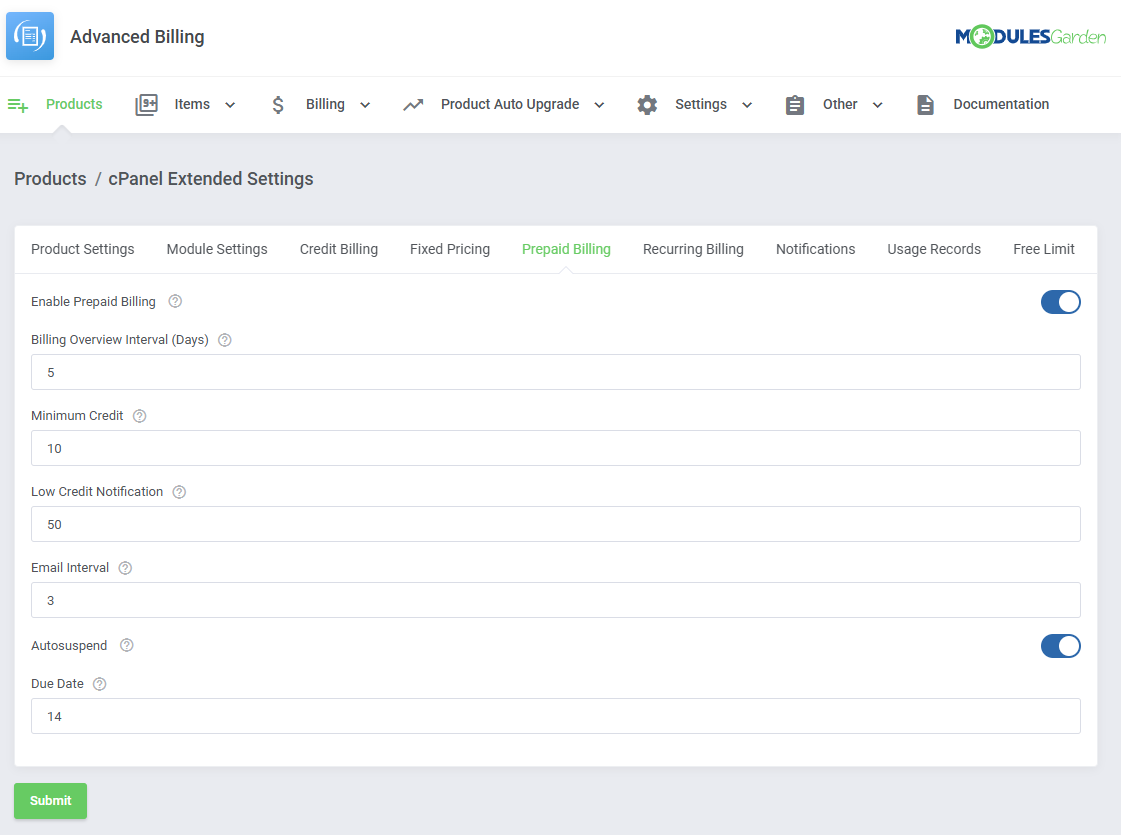Expand the Items menu chevron
This screenshot has width=1121, height=835.
[x=230, y=105]
